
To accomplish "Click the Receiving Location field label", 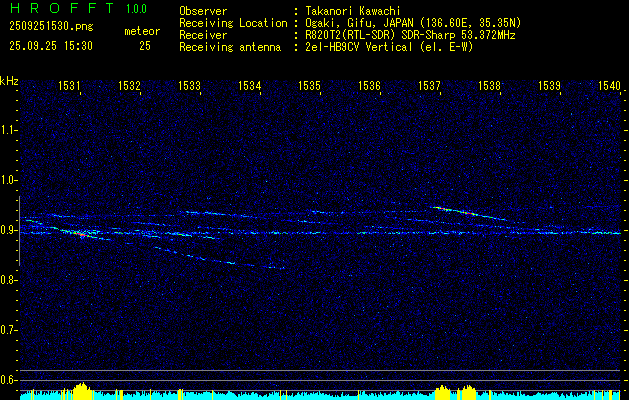I will (233, 23).
